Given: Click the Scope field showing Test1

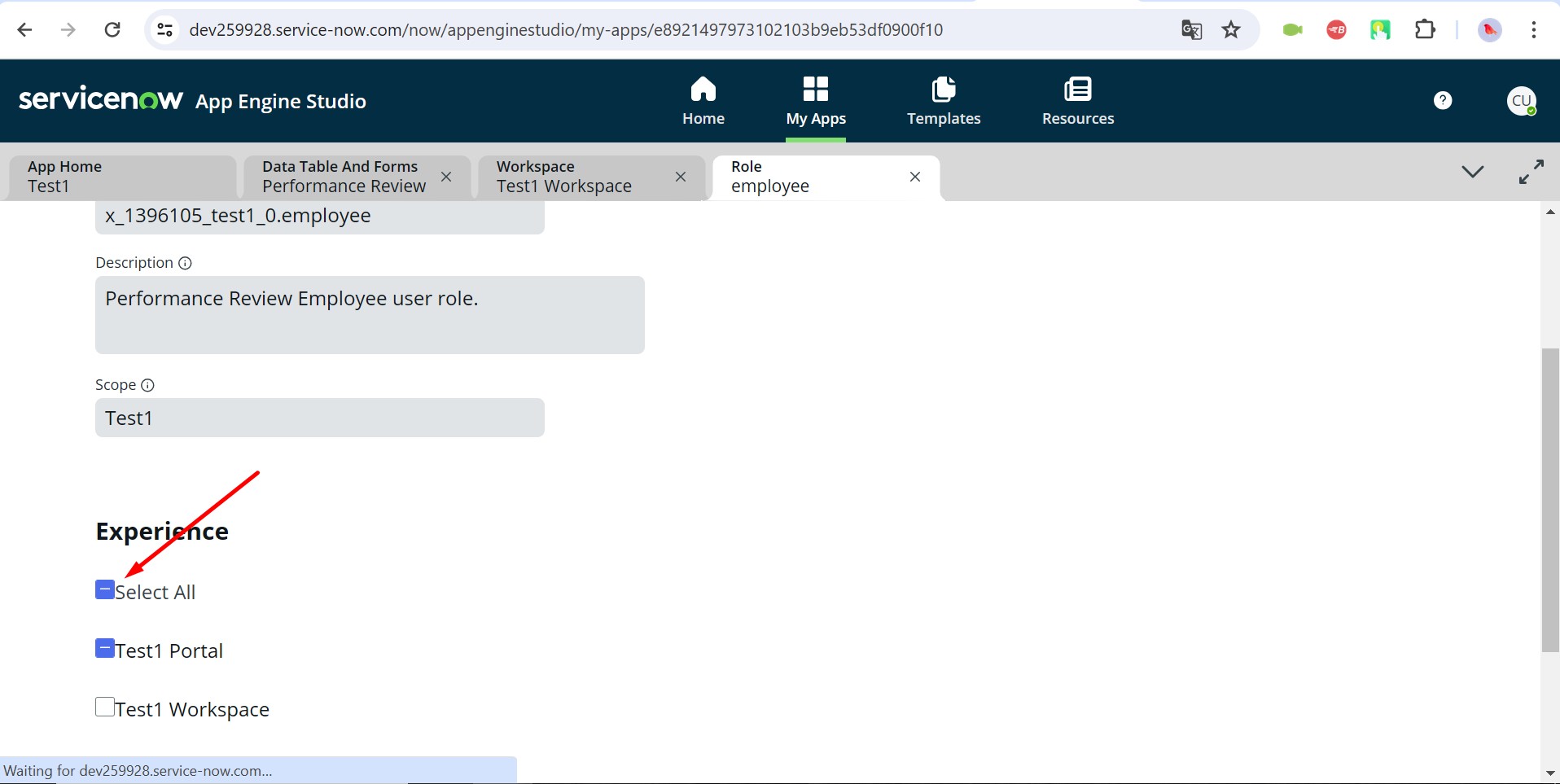Looking at the screenshot, I should (x=320, y=418).
